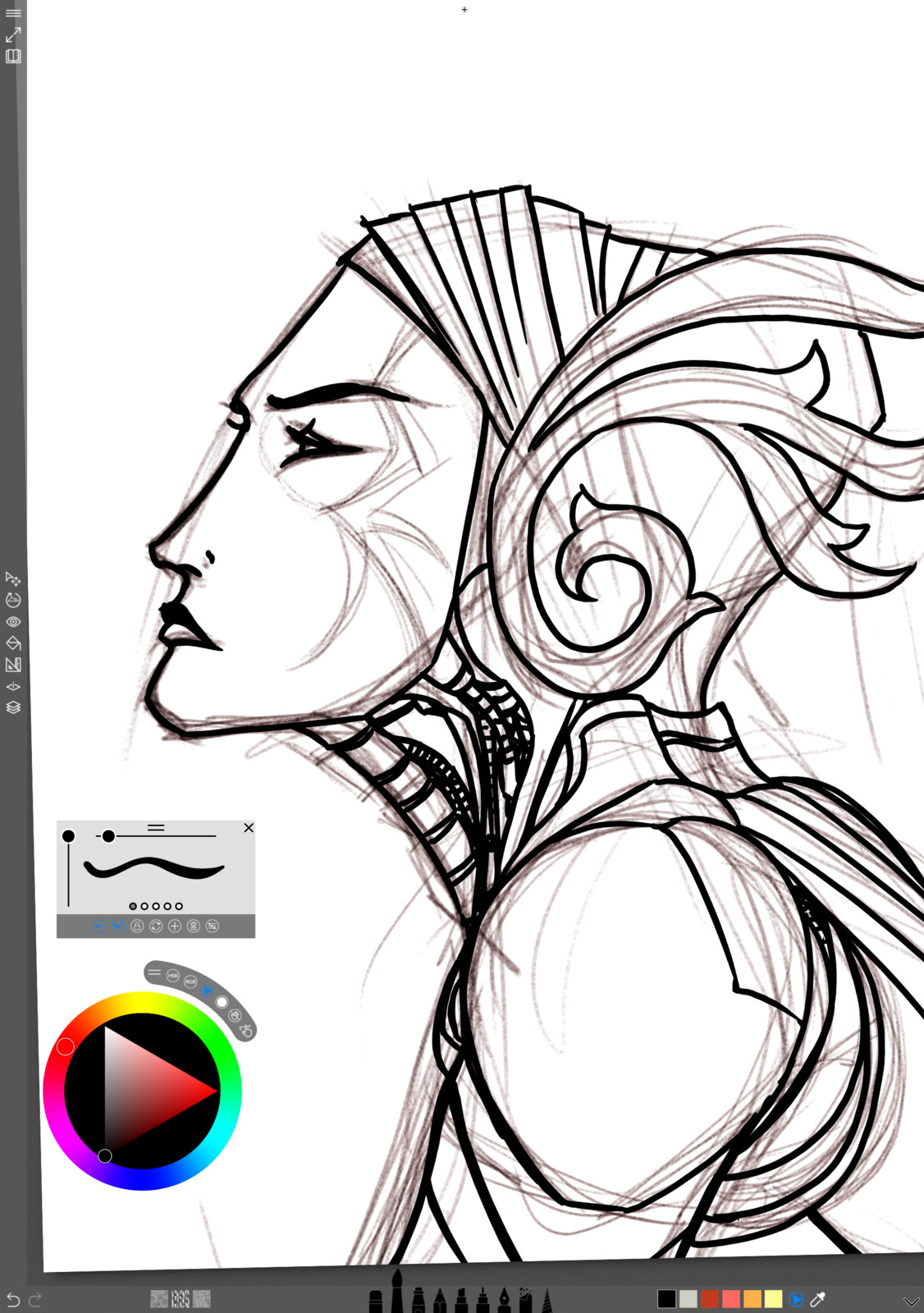Select the rightmost cone-shaped brush in bottom bar
Screen dimensions: 924x1313
547,1300
